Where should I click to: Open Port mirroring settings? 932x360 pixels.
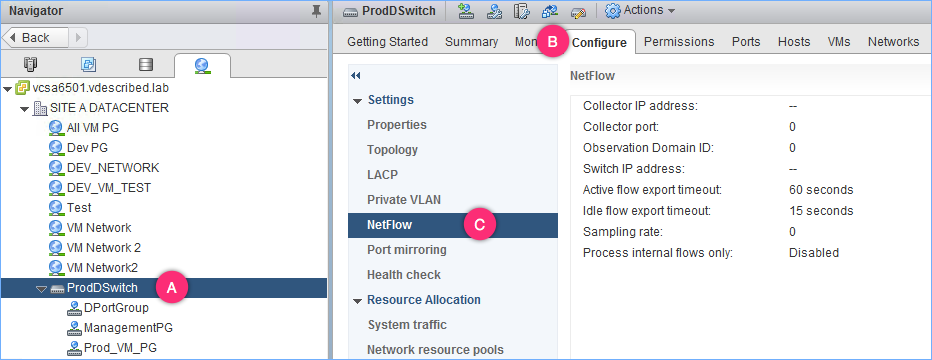(x=407, y=250)
